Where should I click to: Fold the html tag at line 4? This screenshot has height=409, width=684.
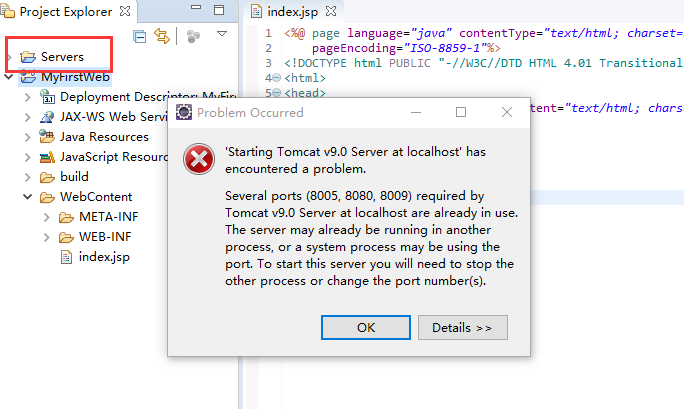[277, 78]
